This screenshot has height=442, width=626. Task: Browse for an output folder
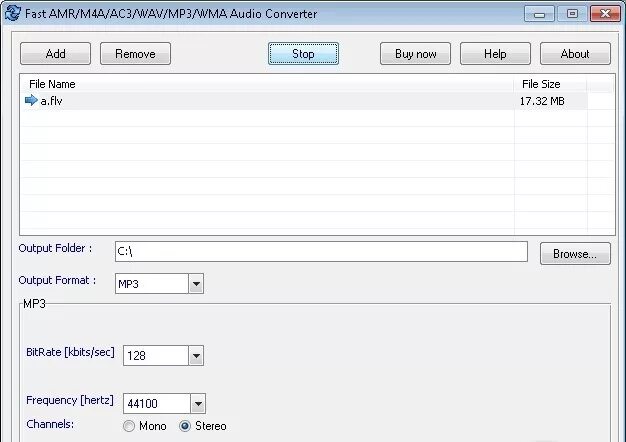(x=575, y=254)
